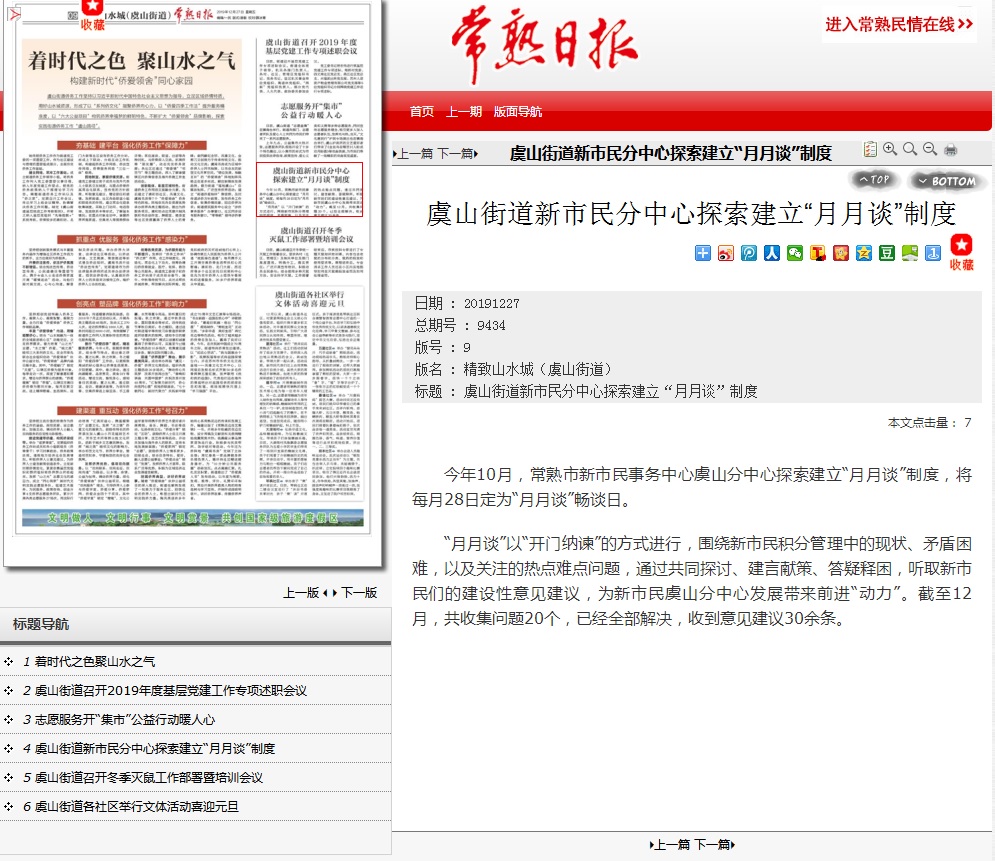This screenshot has height=861, width=995.
Task: Select 文体活动喜迎元旦 article on page thumbnail
Action: 310,393
